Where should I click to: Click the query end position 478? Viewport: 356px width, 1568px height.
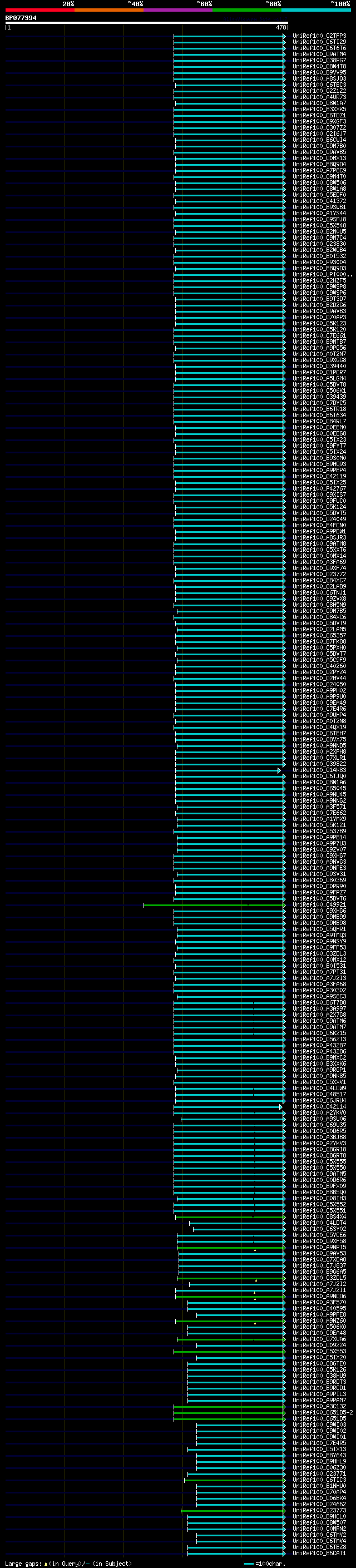coord(281,27)
